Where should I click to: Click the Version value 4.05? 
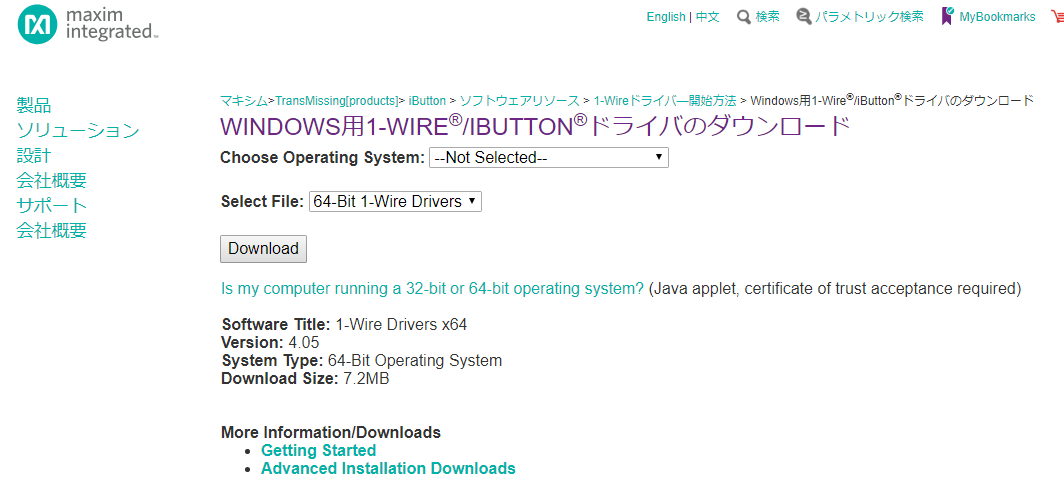(303, 342)
